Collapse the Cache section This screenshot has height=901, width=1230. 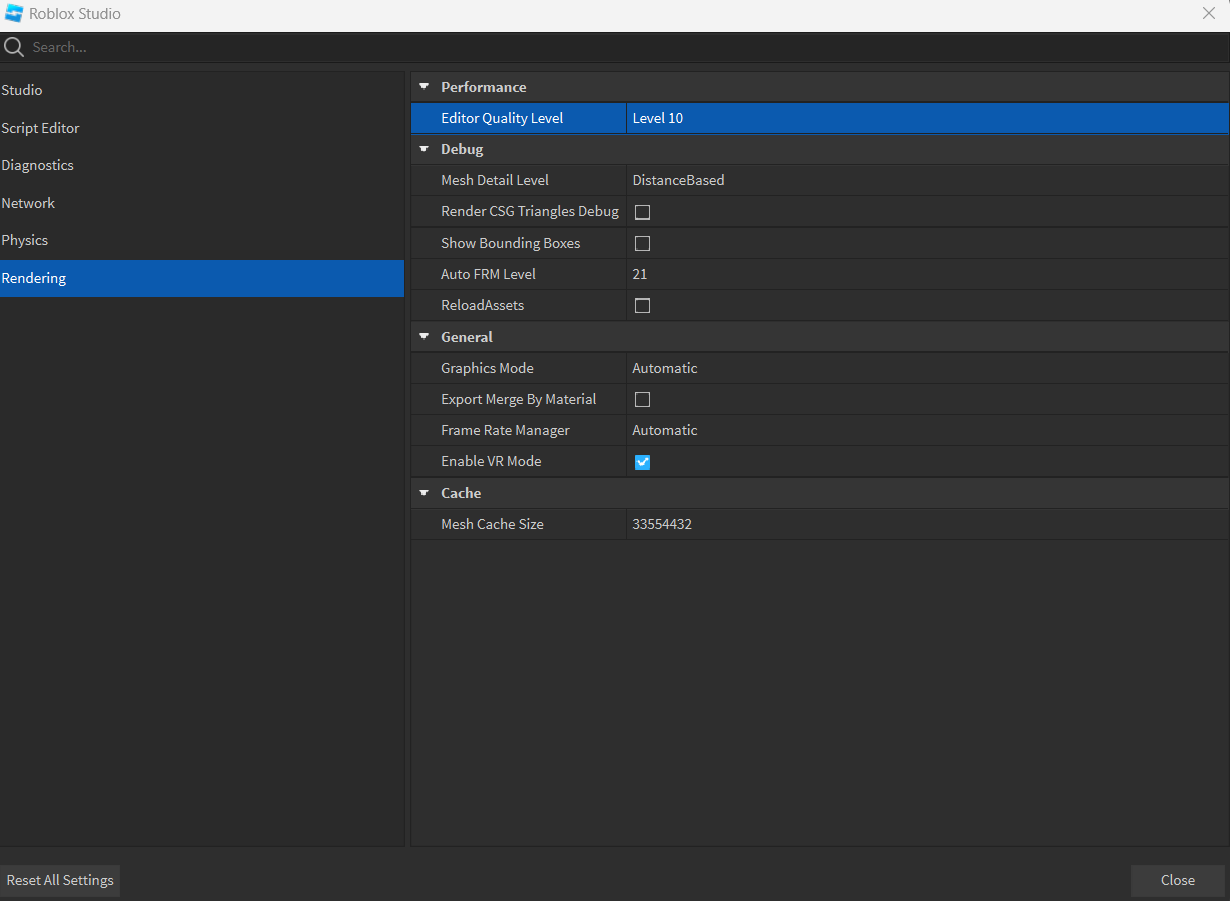coord(424,492)
